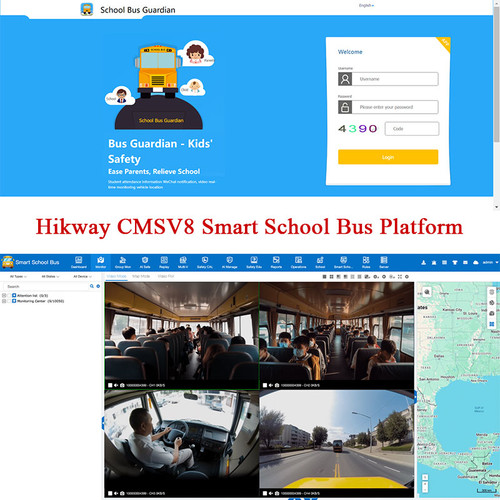
Task: Open the All Types filter dropdown
Action: pyautogui.click(x=18, y=277)
